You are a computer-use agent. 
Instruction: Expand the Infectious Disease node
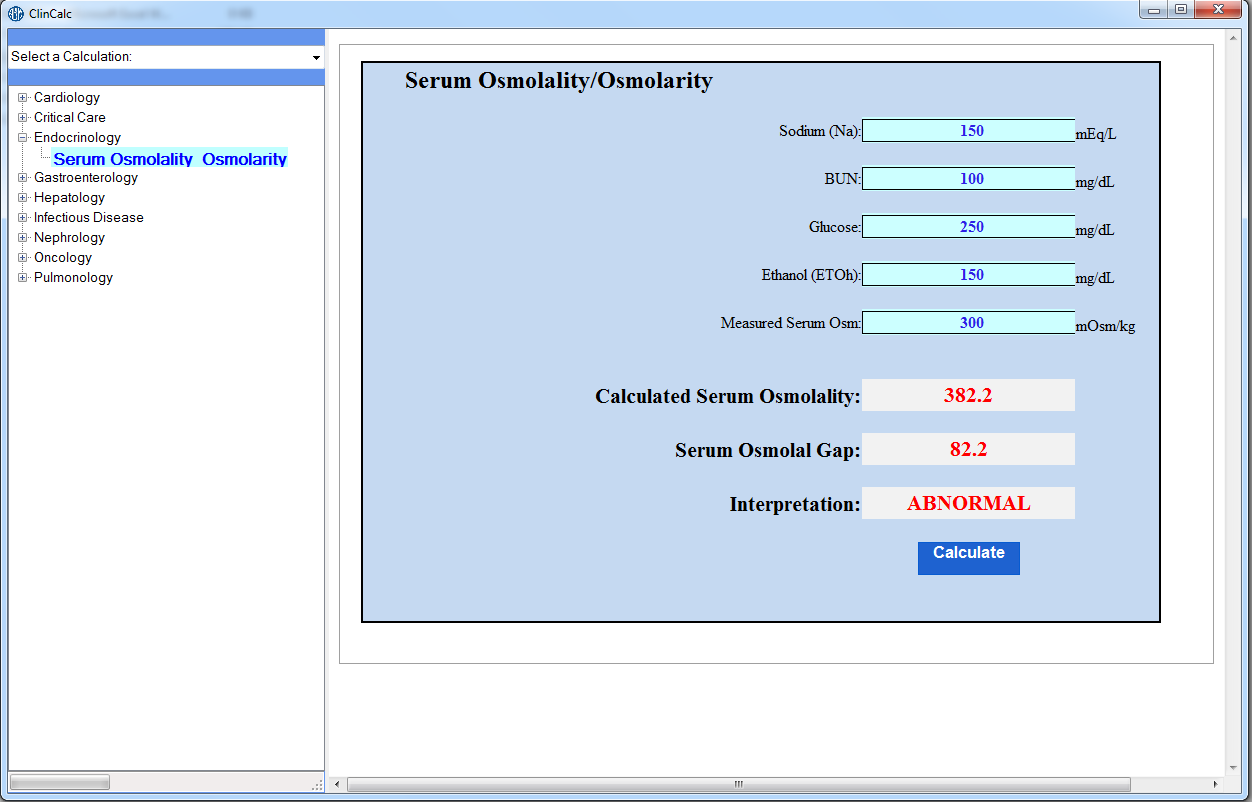click(x=22, y=218)
